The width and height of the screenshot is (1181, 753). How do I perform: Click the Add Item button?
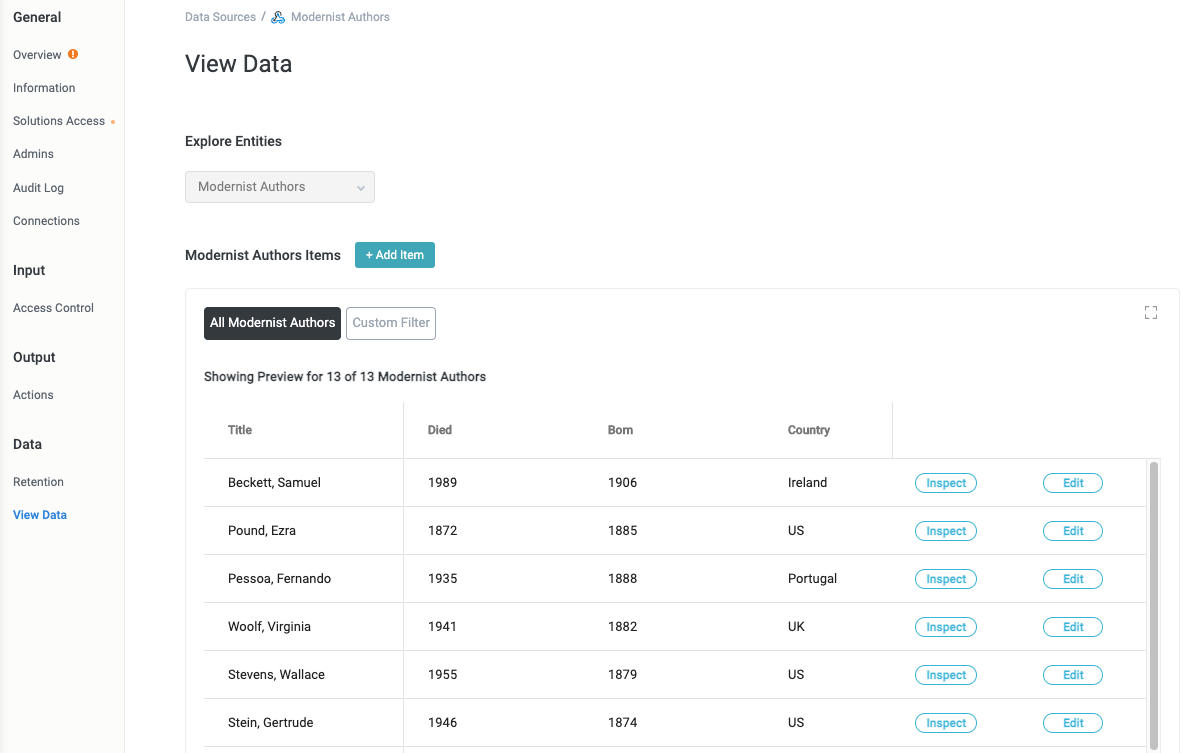point(394,255)
